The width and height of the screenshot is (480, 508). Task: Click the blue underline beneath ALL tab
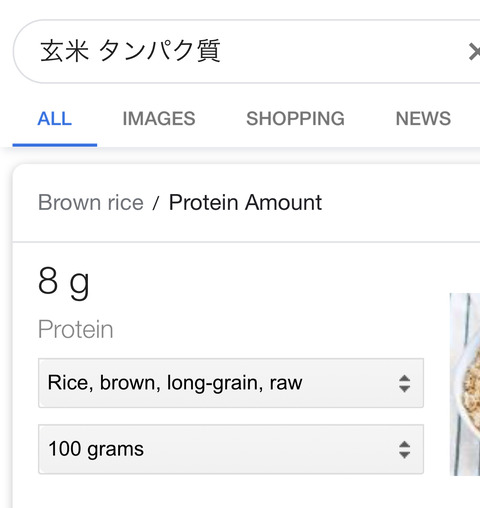tap(55, 145)
